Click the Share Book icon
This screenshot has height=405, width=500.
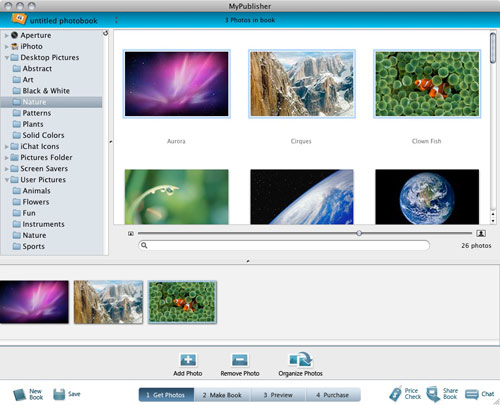click(433, 394)
